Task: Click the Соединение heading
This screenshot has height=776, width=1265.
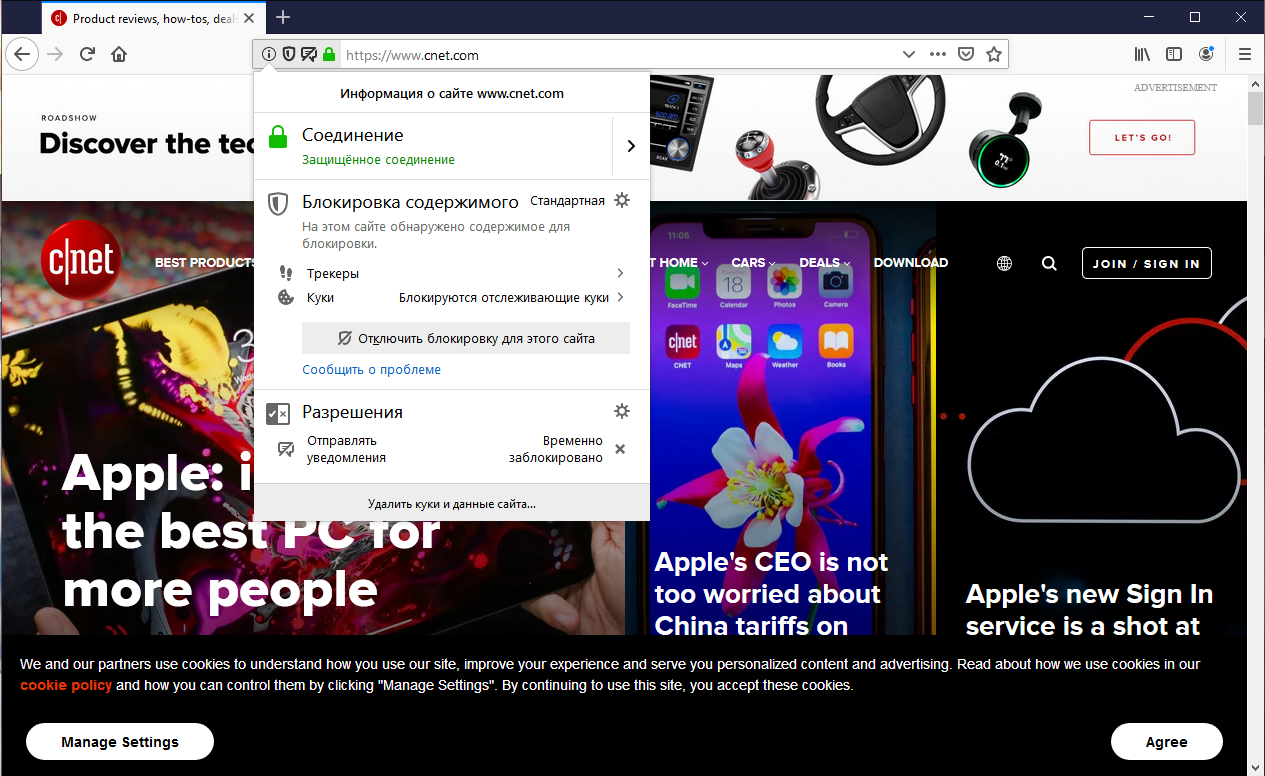Action: click(353, 135)
